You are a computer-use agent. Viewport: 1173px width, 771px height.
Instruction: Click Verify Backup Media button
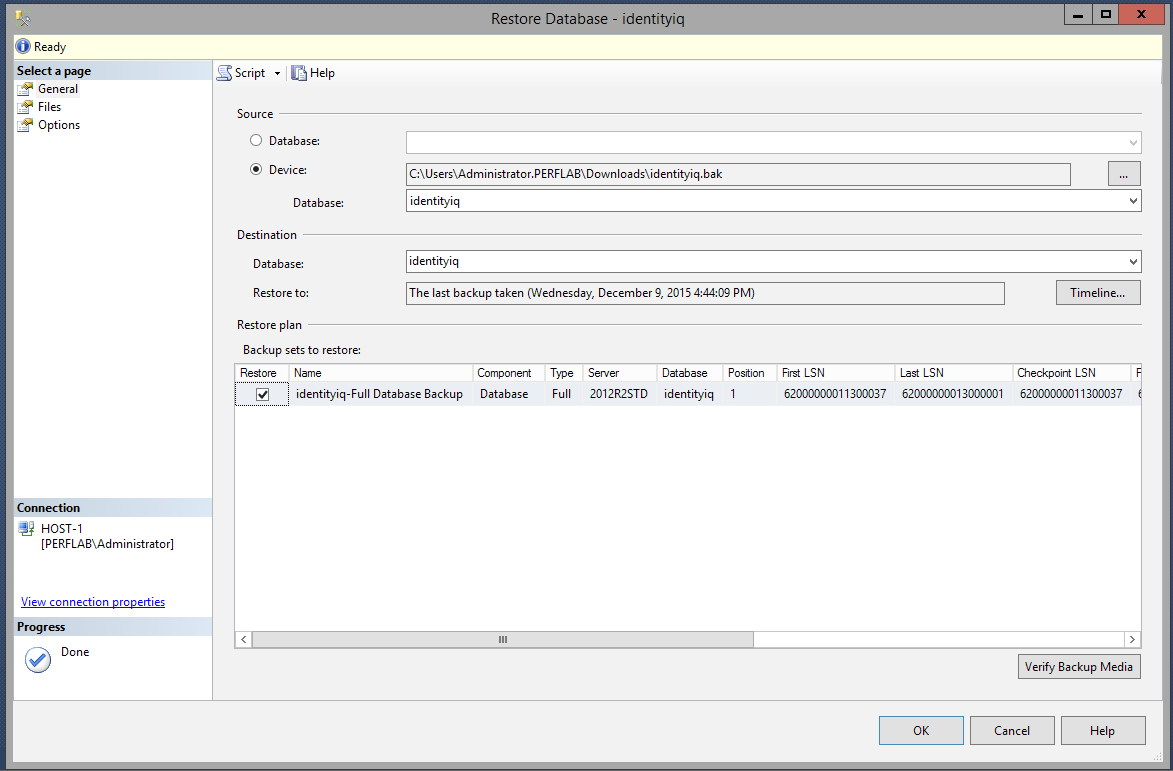(1079, 666)
